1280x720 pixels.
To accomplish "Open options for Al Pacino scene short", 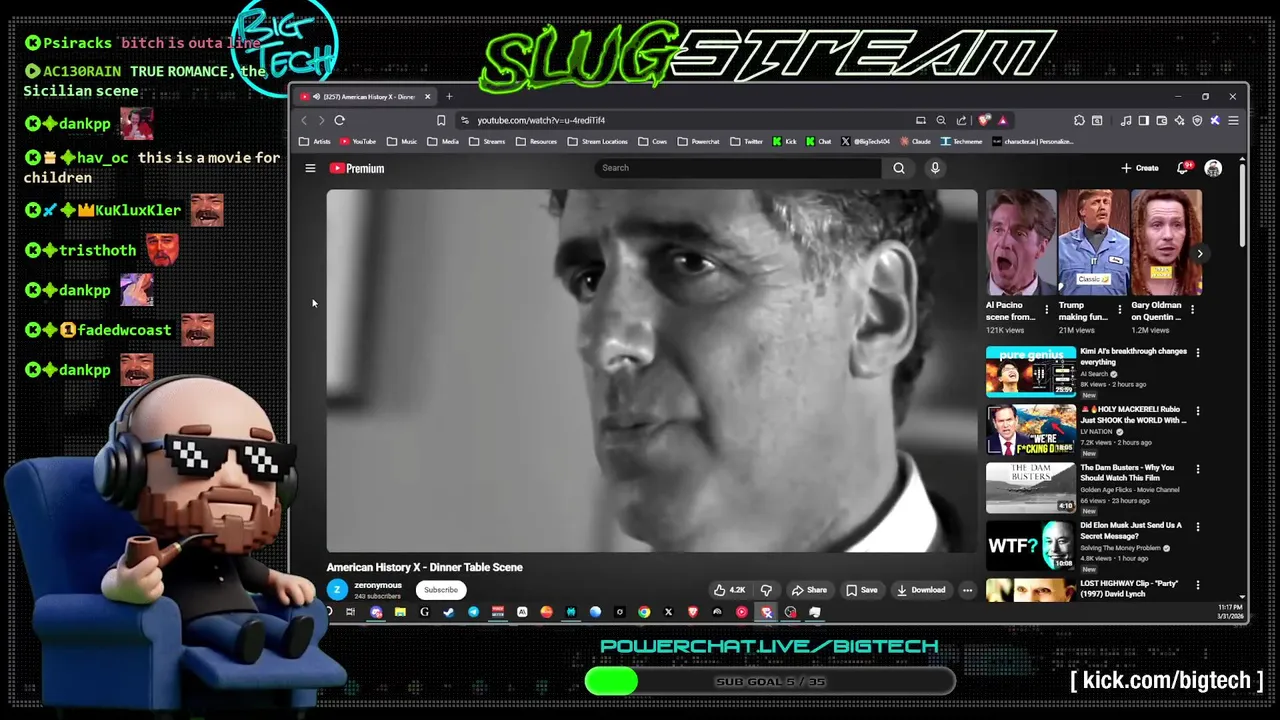I will point(1047,310).
